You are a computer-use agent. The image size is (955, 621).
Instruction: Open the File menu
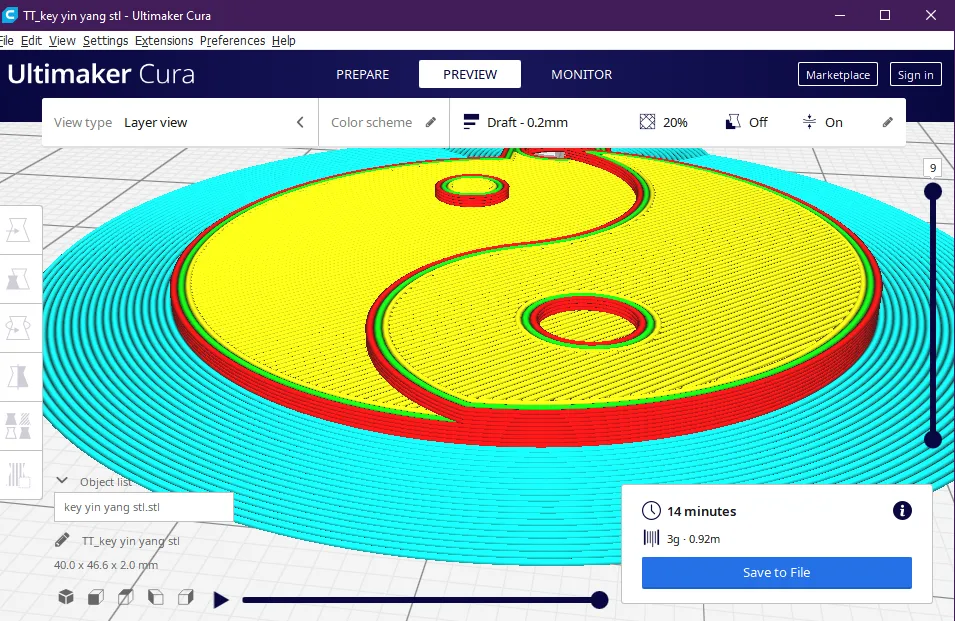[7, 41]
